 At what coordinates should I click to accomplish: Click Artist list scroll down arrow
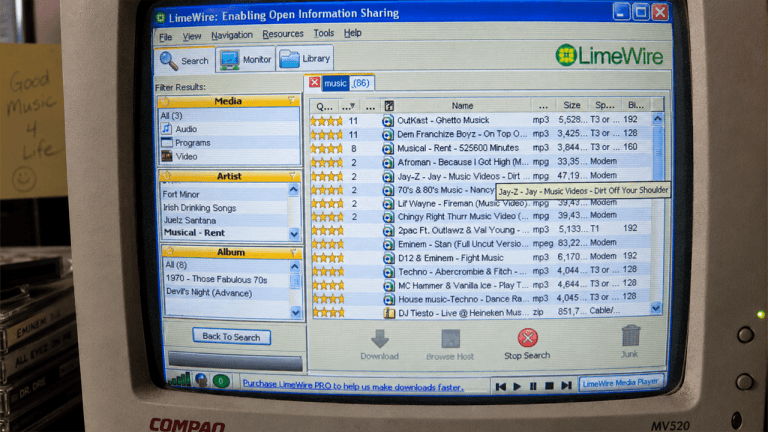pyautogui.click(x=294, y=234)
